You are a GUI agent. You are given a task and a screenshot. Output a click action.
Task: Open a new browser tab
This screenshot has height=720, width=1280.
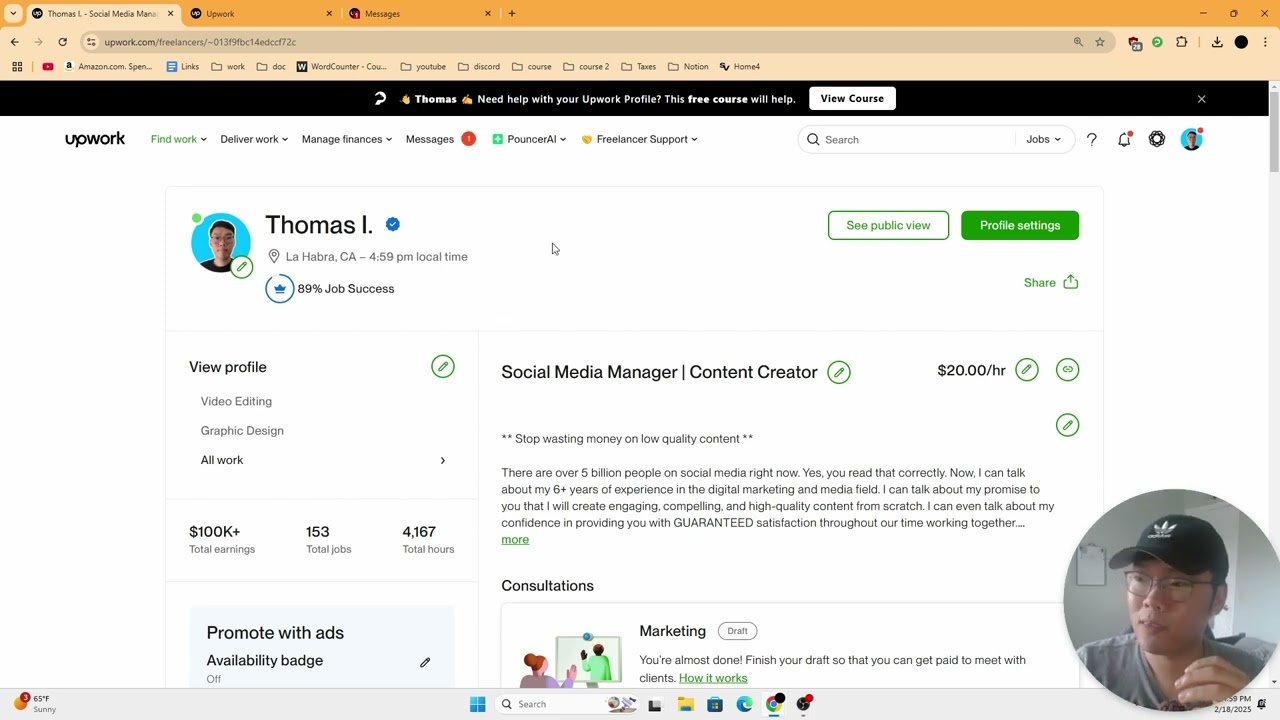click(512, 13)
